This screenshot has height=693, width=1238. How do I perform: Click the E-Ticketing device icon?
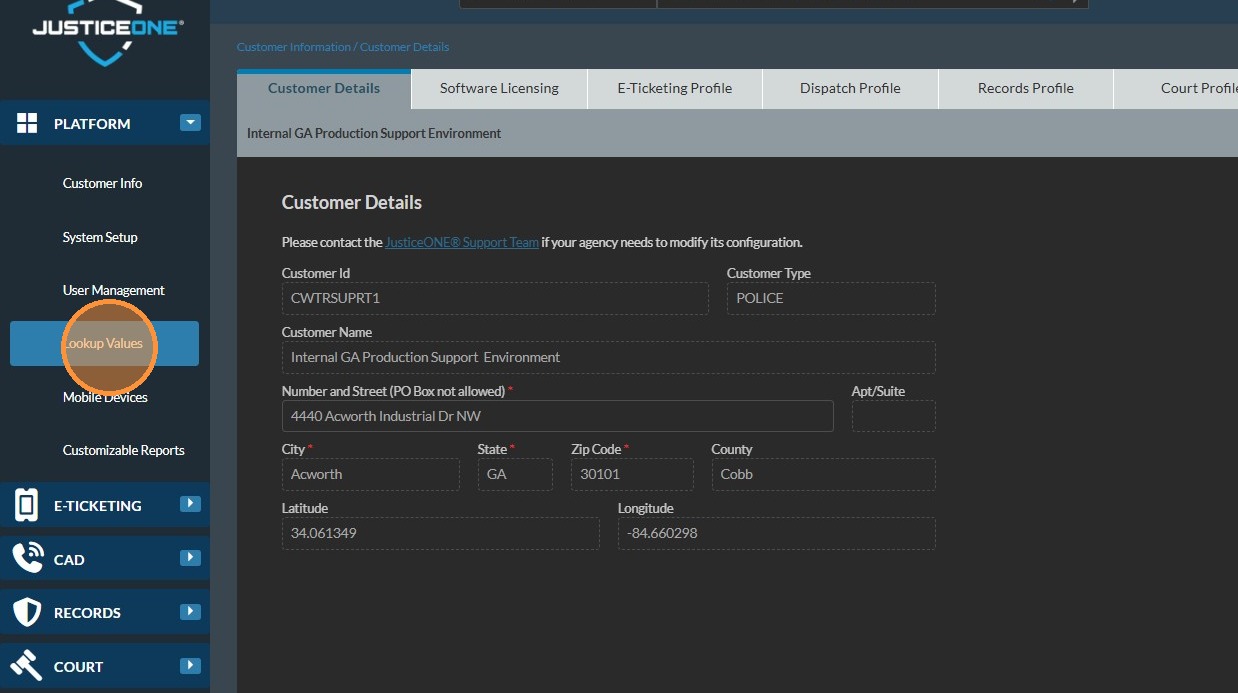[x=27, y=505]
